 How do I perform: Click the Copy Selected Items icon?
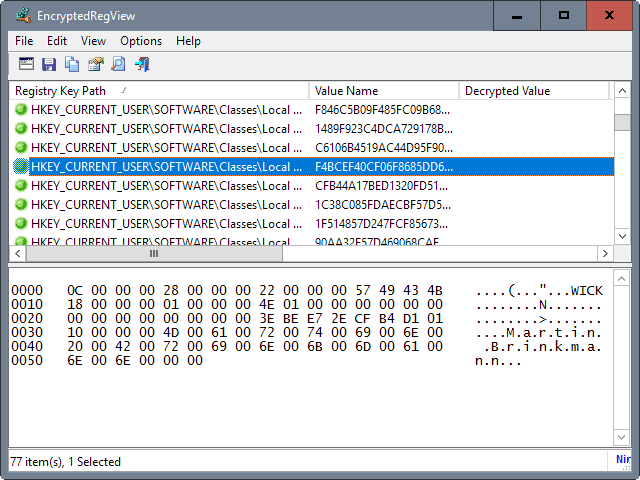point(72,64)
